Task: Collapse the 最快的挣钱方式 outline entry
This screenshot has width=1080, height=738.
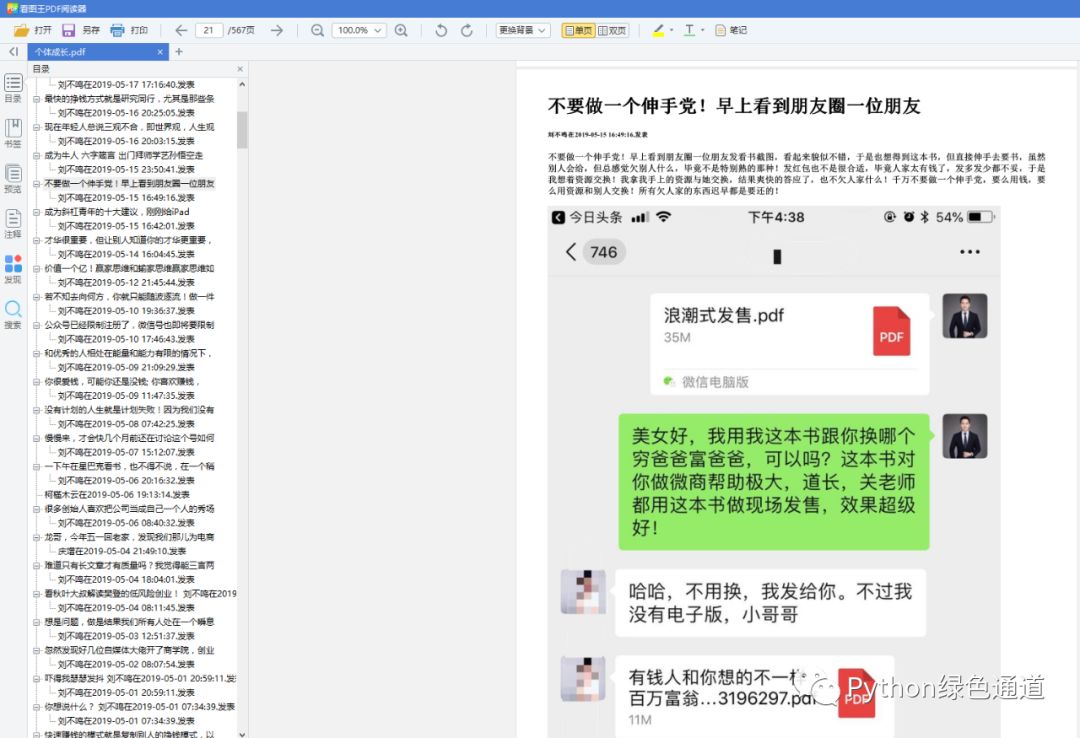Action: [36, 99]
